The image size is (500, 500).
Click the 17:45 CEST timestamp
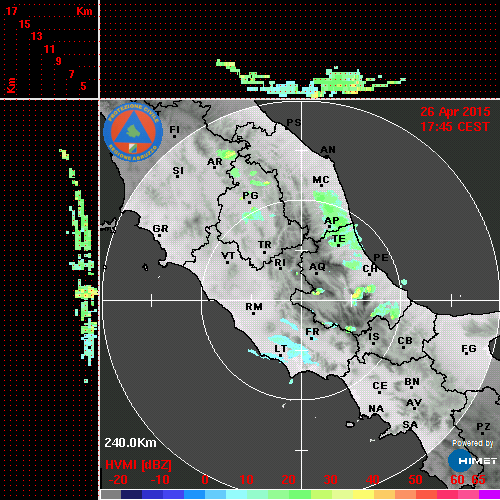pos(455,127)
